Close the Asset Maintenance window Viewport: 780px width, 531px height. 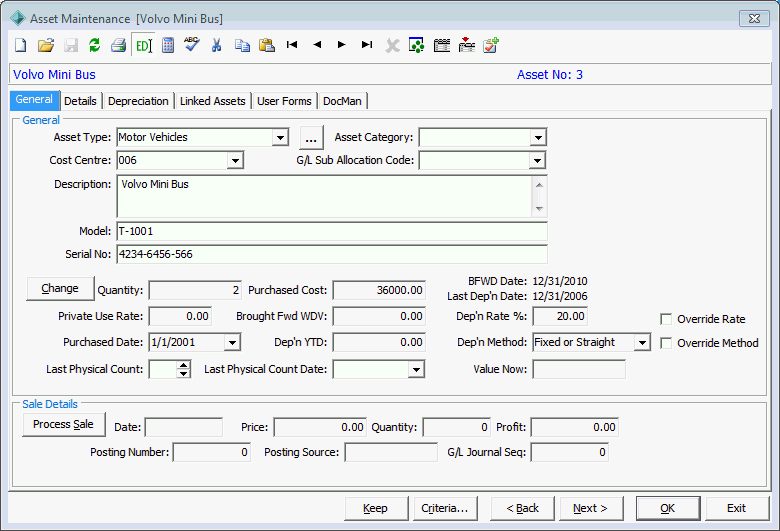(754, 18)
